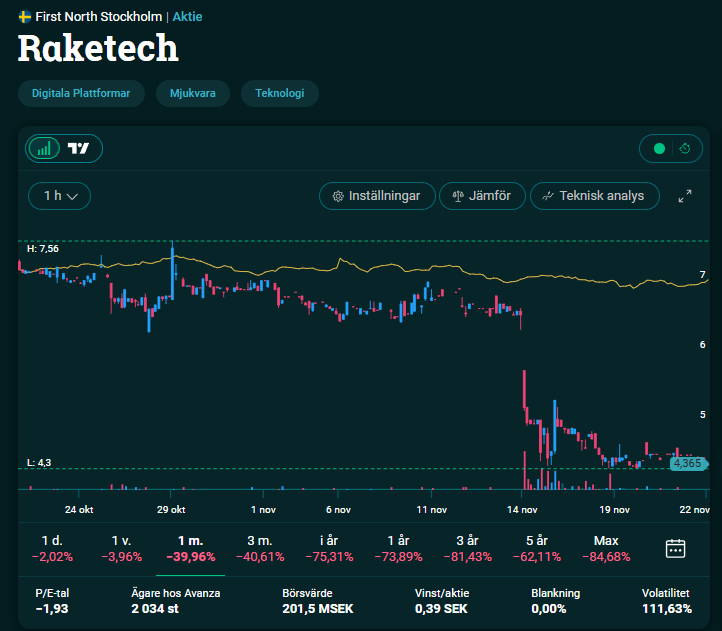Click the P/E-tal value -1,93

pos(52,609)
